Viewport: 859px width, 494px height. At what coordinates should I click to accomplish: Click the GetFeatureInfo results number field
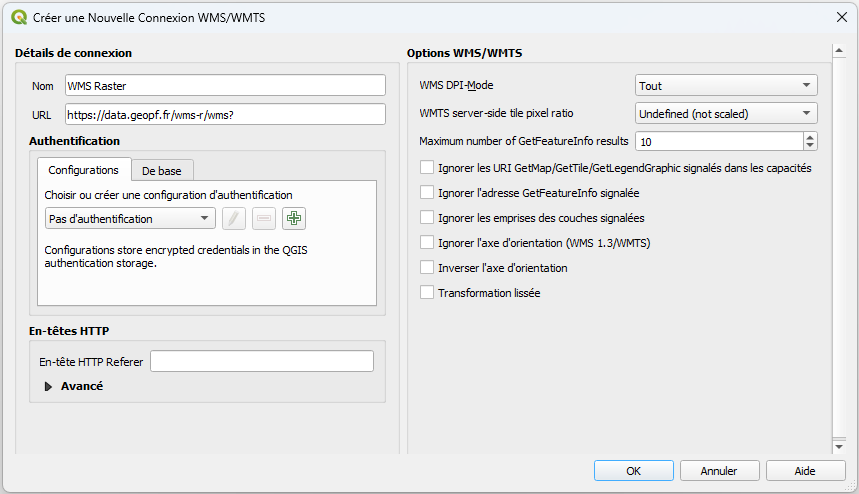(719, 141)
